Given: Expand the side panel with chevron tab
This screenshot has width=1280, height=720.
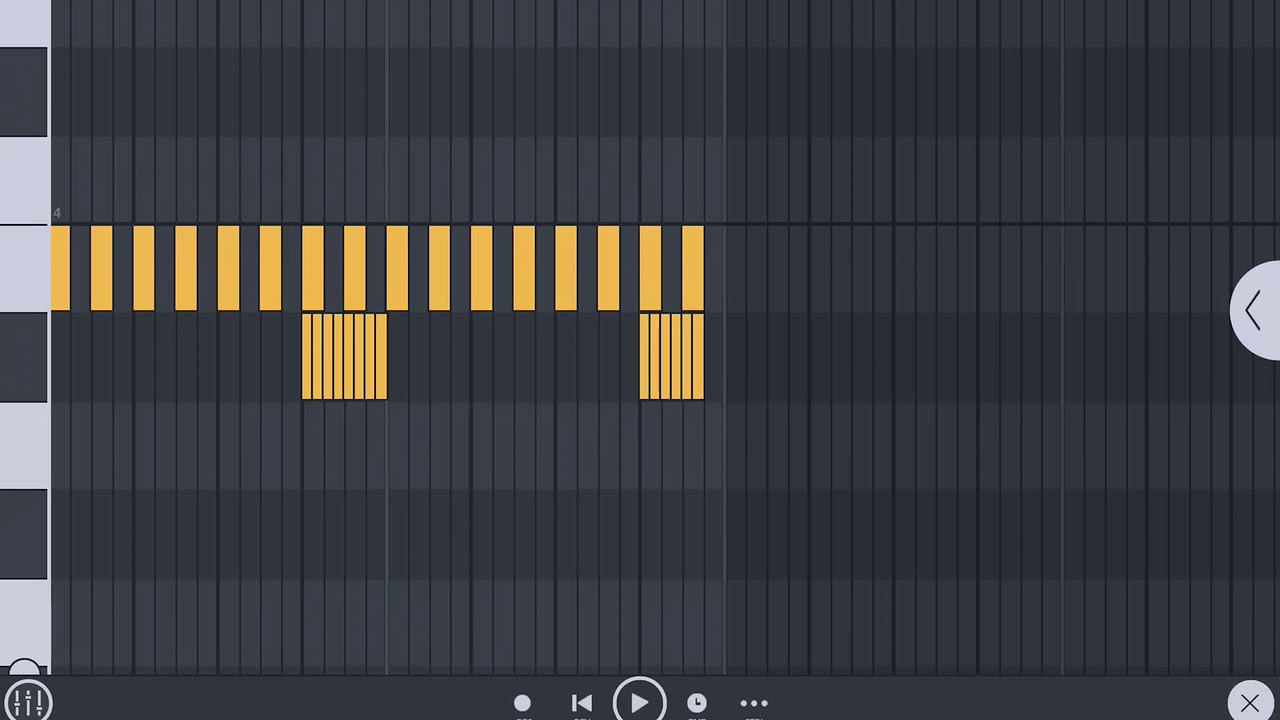Looking at the screenshot, I should point(1256,310).
